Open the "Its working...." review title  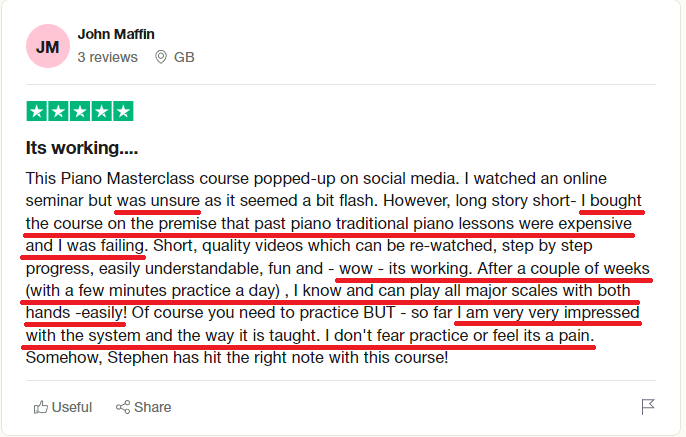pyautogui.click(x=81, y=149)
